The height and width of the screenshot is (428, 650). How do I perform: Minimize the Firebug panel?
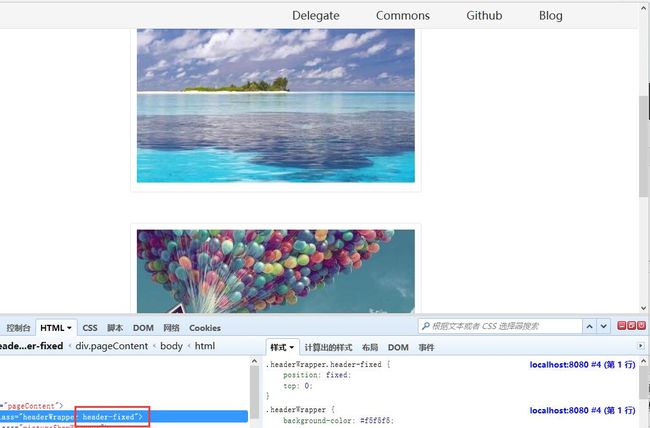click(621, 326)
